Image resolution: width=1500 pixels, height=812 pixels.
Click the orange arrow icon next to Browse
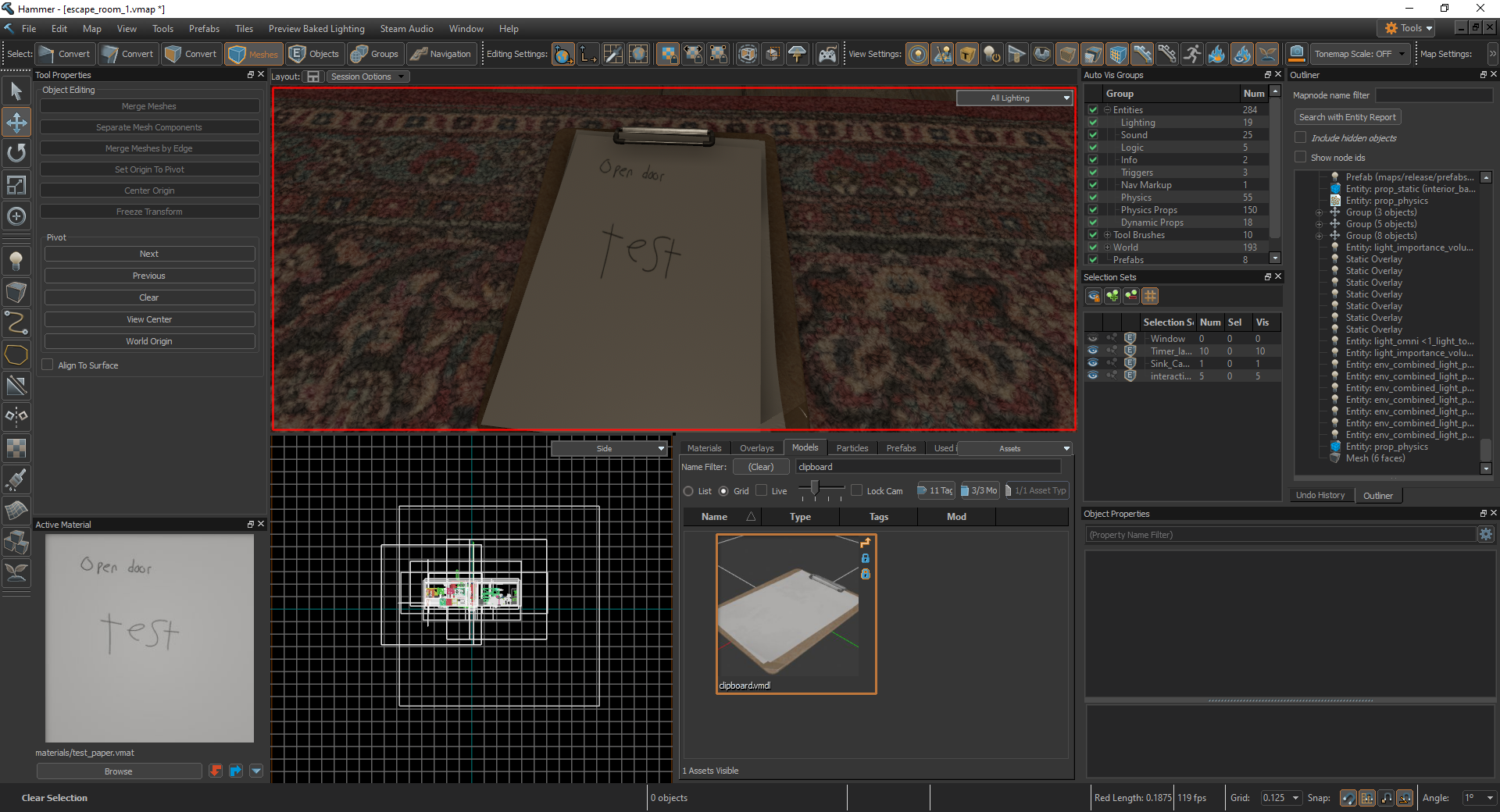(216, 771)
